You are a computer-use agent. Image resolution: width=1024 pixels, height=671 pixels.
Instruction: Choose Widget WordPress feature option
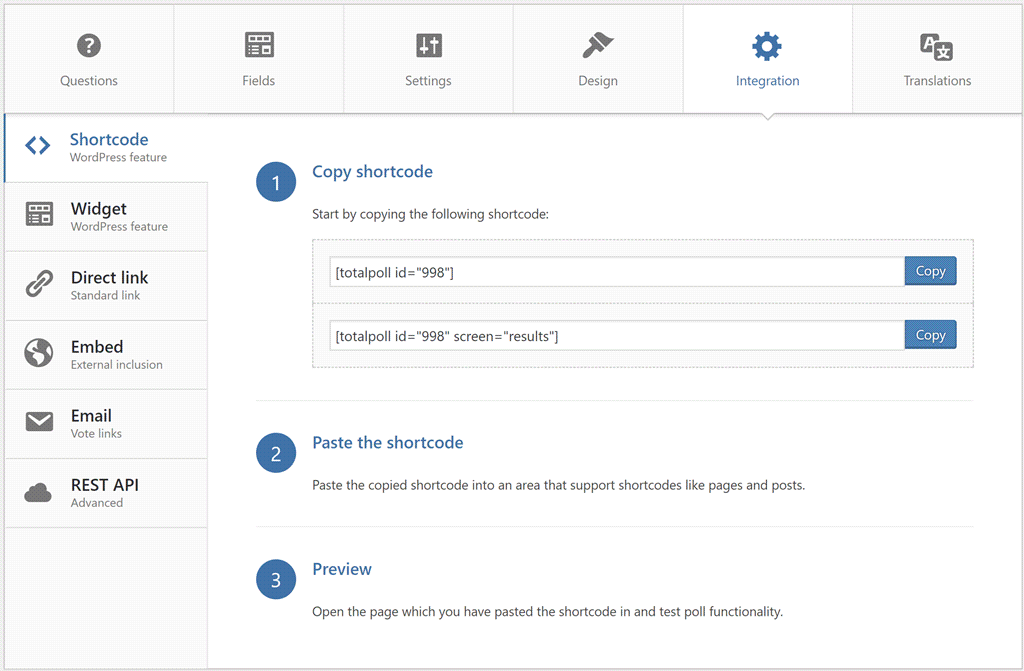pyautogui.click(x=106, y=217)
